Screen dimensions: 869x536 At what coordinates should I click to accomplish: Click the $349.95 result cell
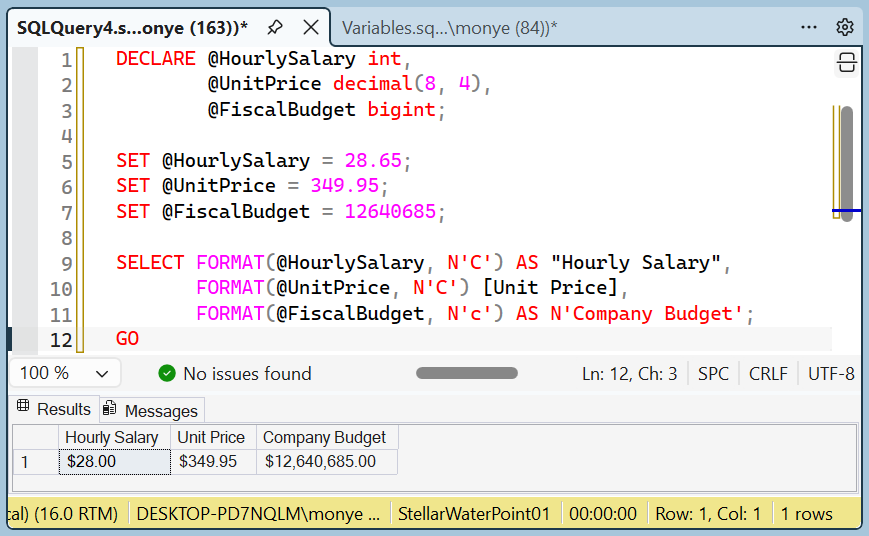click(213, 462)
